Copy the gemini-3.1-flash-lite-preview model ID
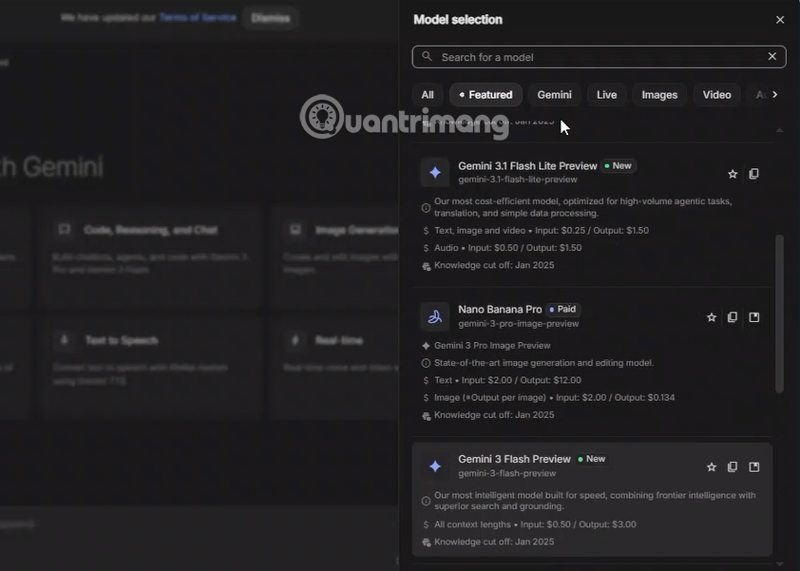The height and width of the screenshot is (571, 800). [x=754, y=174]
